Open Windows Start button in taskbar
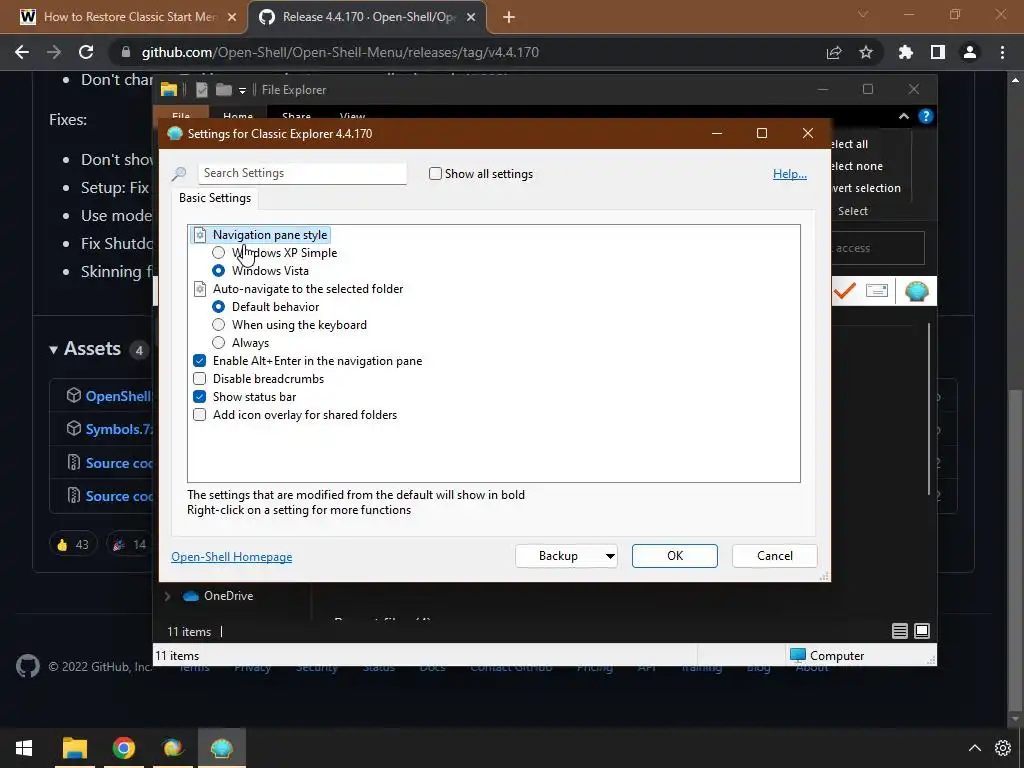The height and width of the screenshot is (768, 1024). (x=24, y=748)
